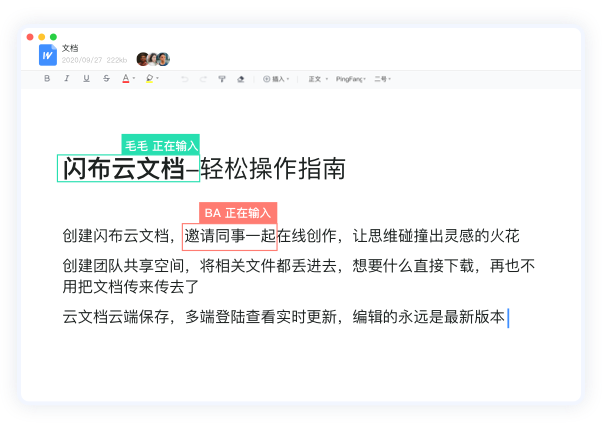
Task: Select the format painter tool
Action: coord(221,78)
